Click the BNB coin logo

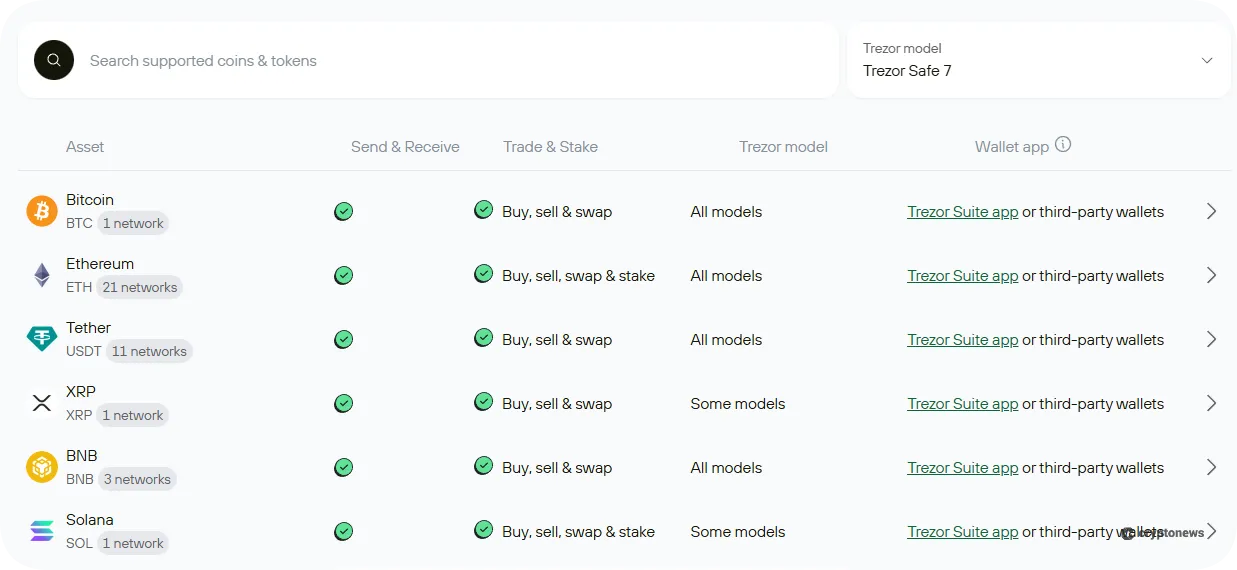coord(42,467)
